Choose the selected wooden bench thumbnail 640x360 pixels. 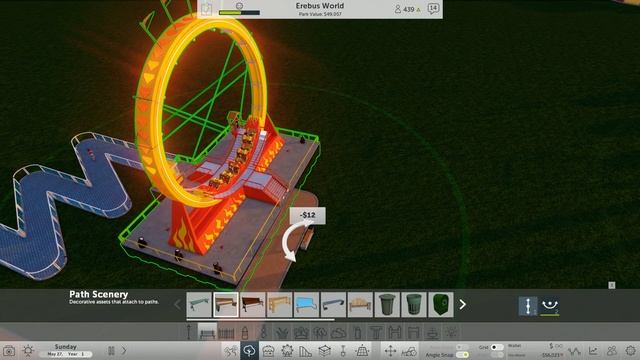coord(226,304)
